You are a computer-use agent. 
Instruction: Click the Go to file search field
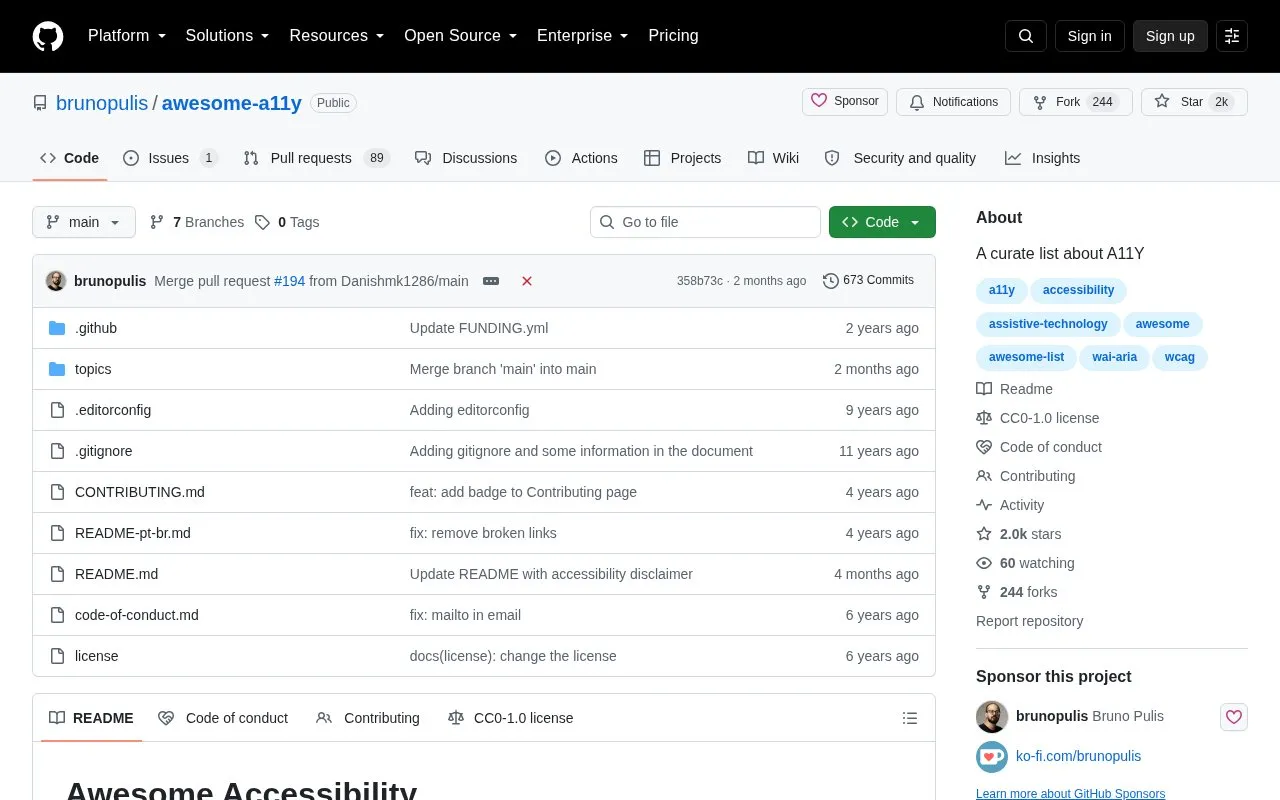click(x=705, y=222)
